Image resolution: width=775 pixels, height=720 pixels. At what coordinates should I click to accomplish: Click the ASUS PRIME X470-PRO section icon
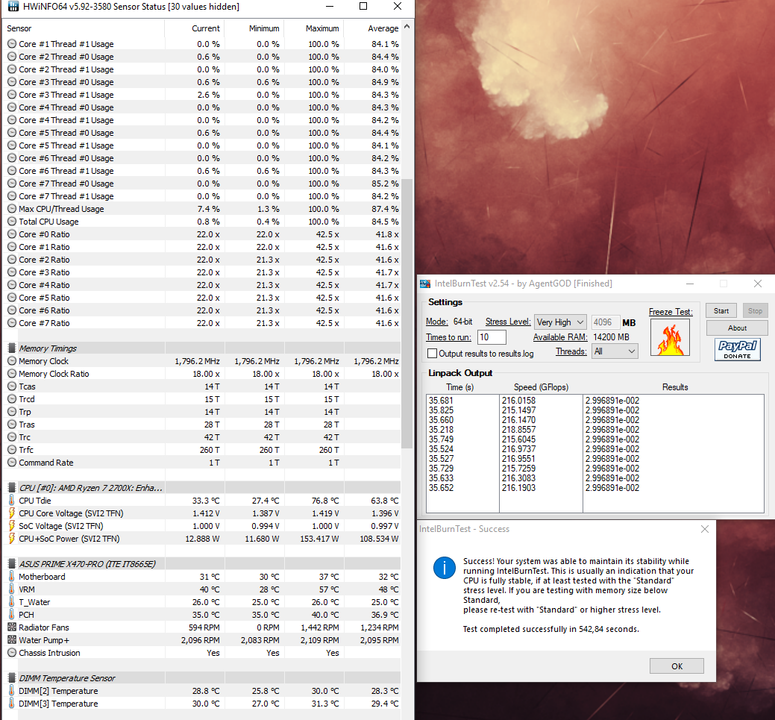(x=12, y=564)
